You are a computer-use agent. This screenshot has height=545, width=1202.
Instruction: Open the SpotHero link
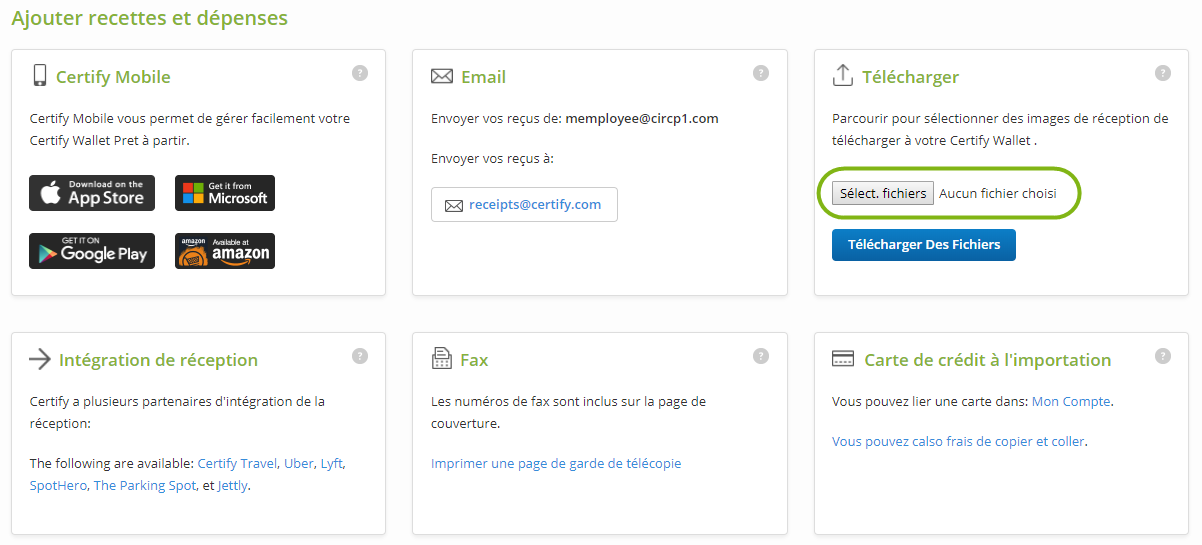58,485
